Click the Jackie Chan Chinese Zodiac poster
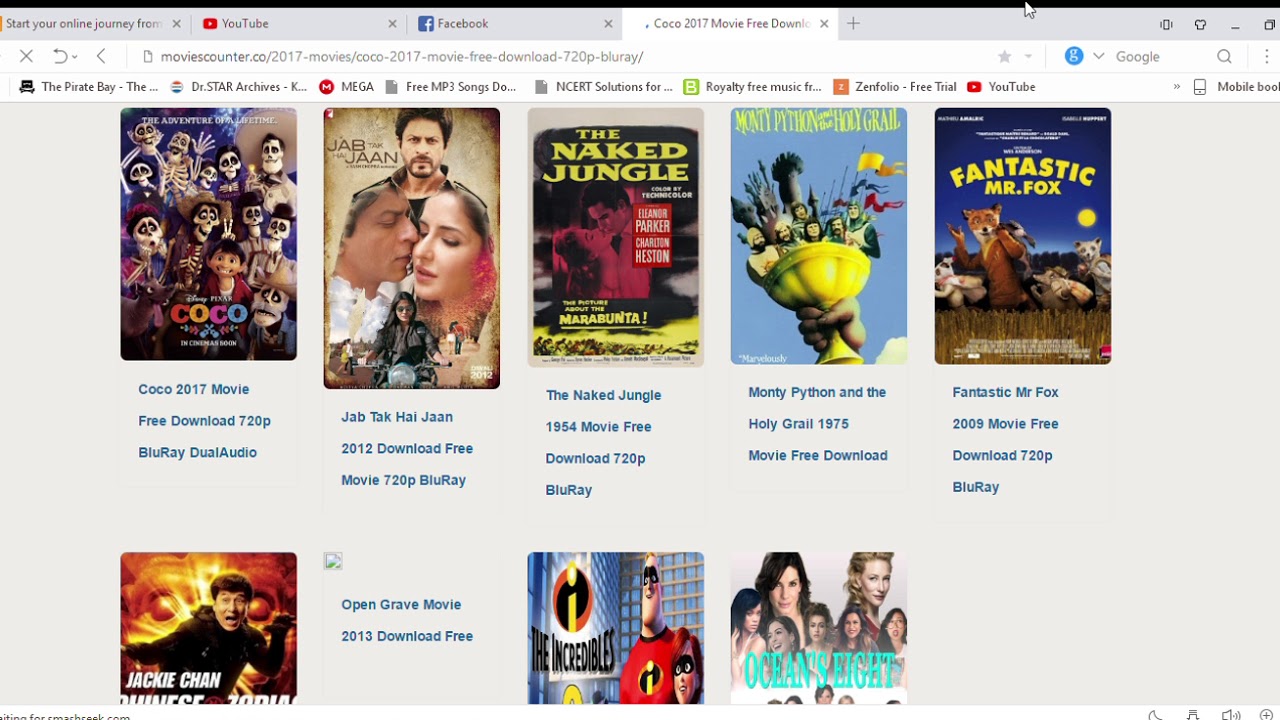 208,628
